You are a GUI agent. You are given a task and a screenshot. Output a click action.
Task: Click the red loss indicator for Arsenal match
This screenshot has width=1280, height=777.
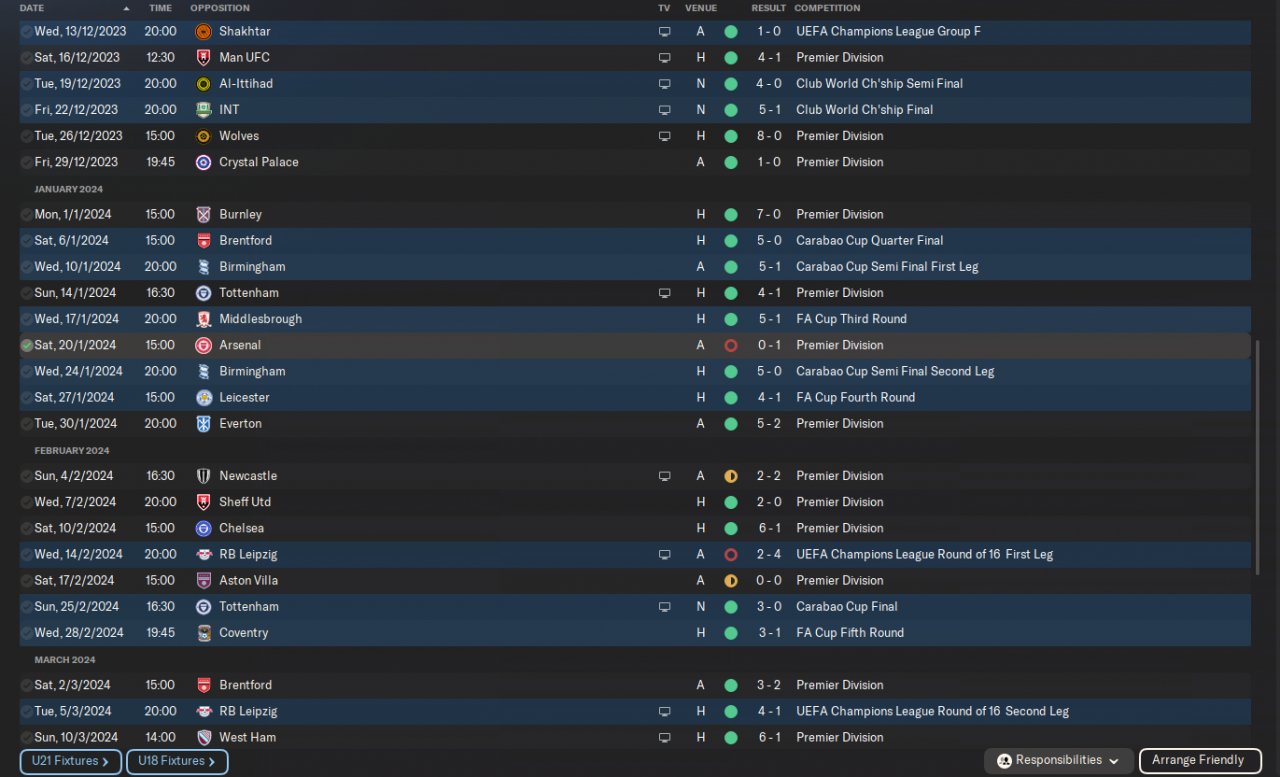tap(730, 345)
